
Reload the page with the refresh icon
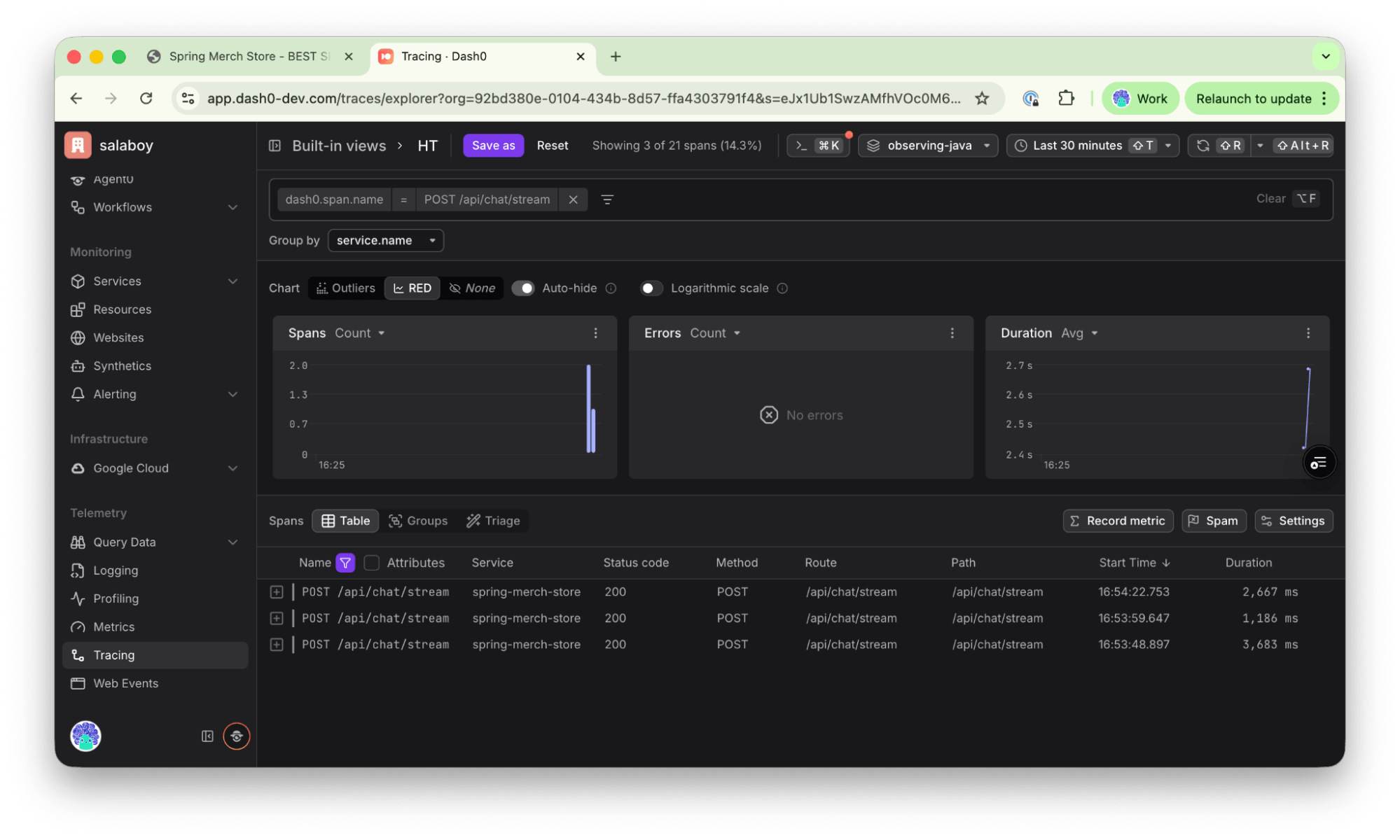click(x=146, y=99)
